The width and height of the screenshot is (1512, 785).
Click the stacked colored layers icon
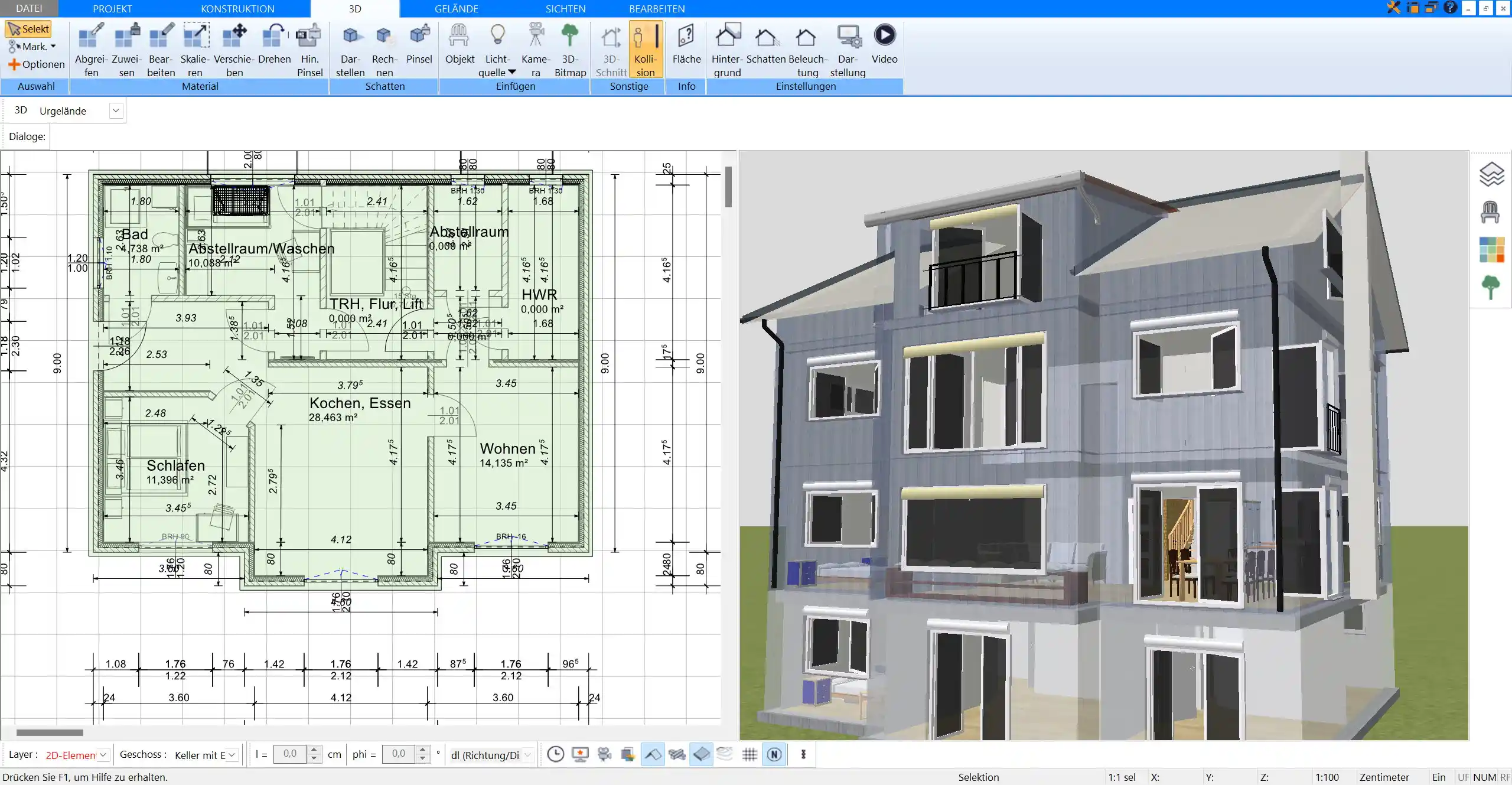(628, 754)
